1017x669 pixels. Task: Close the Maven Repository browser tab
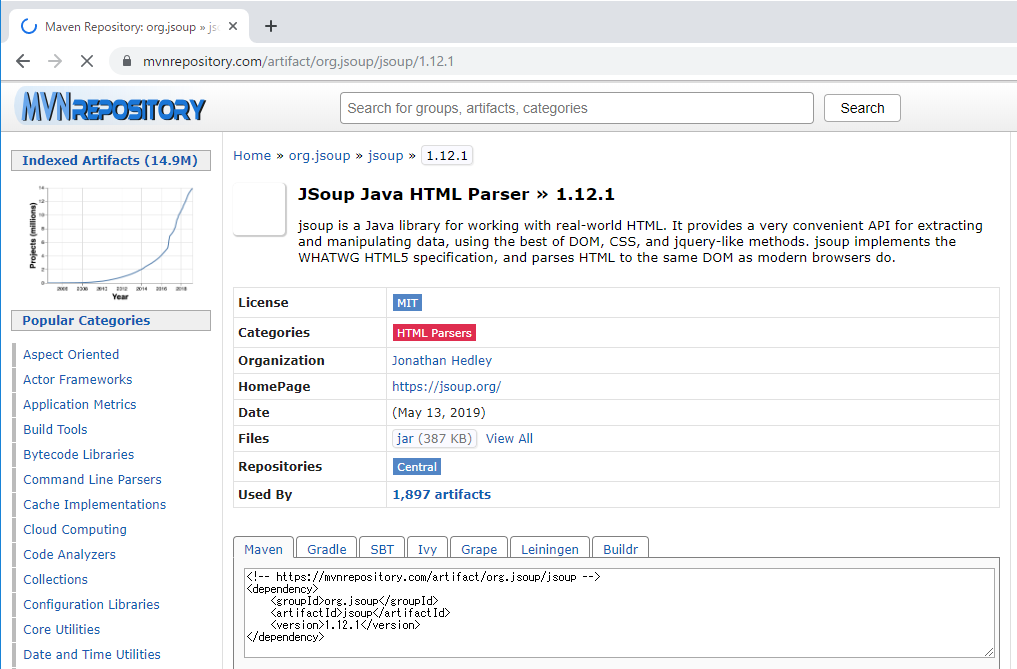click(233, 27)
